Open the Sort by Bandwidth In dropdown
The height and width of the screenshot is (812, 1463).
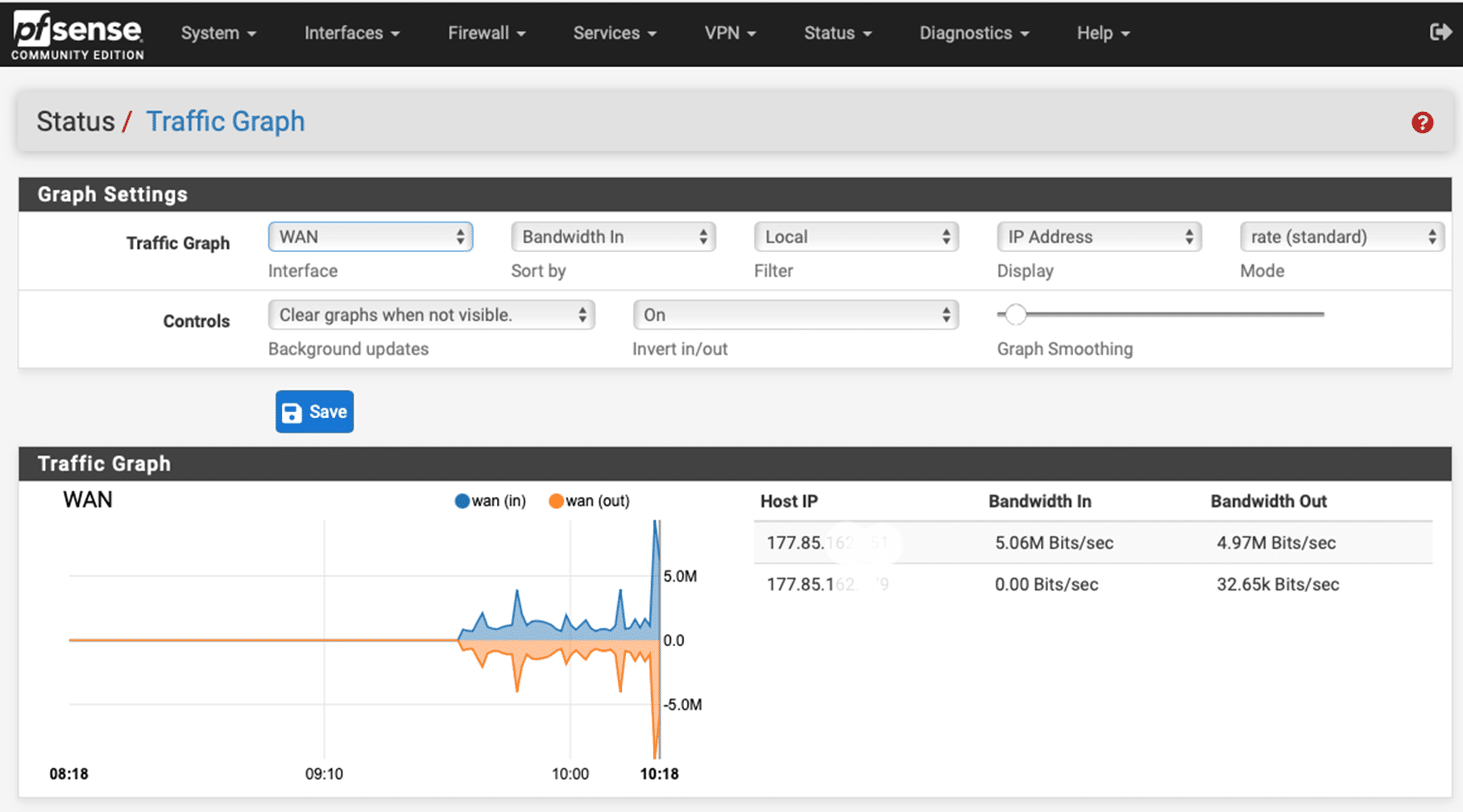point(613,237)
